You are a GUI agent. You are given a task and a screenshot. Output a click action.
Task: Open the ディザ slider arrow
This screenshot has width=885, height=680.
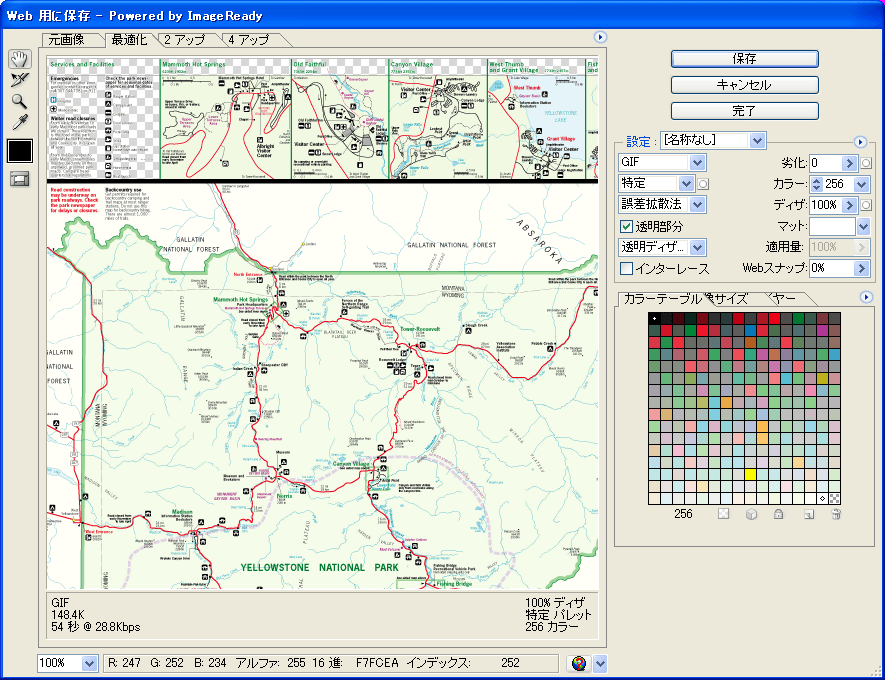pyautogui.click(x=849, y=205)
